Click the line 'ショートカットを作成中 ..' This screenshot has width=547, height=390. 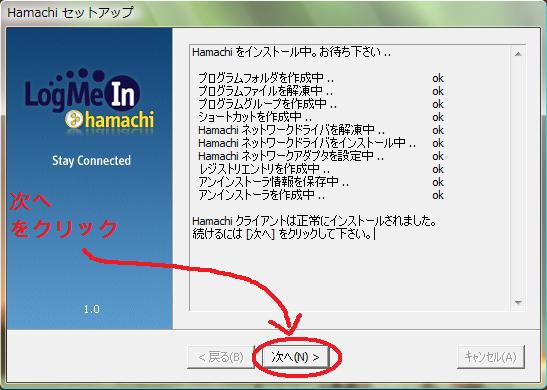pyautogui.click(x=255, y=117)
